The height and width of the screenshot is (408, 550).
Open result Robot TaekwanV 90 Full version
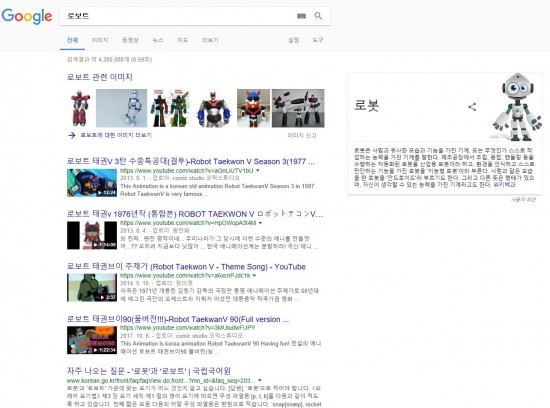click(178, 319)
